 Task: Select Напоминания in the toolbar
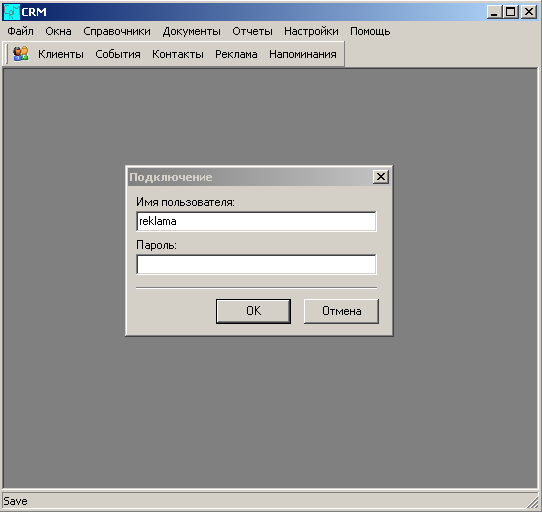pyautogui.click(x=303, y=54)
